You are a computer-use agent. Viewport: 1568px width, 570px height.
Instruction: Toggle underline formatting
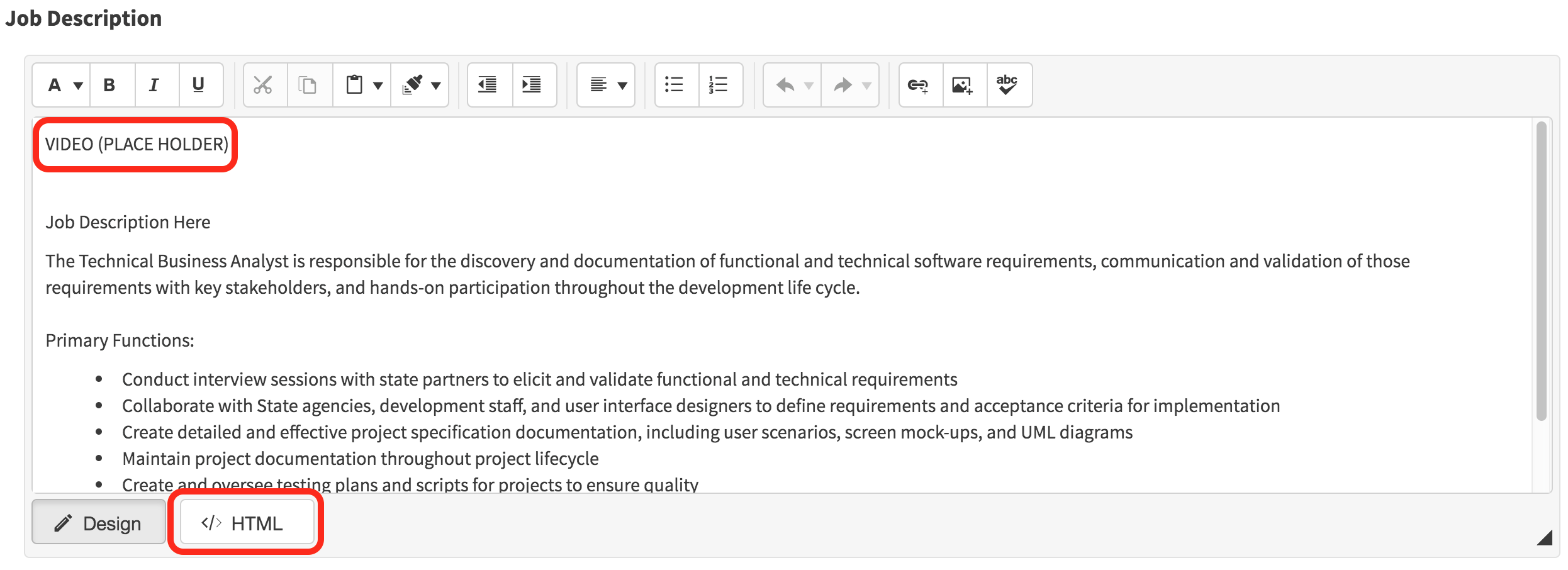tap(198, 85)
